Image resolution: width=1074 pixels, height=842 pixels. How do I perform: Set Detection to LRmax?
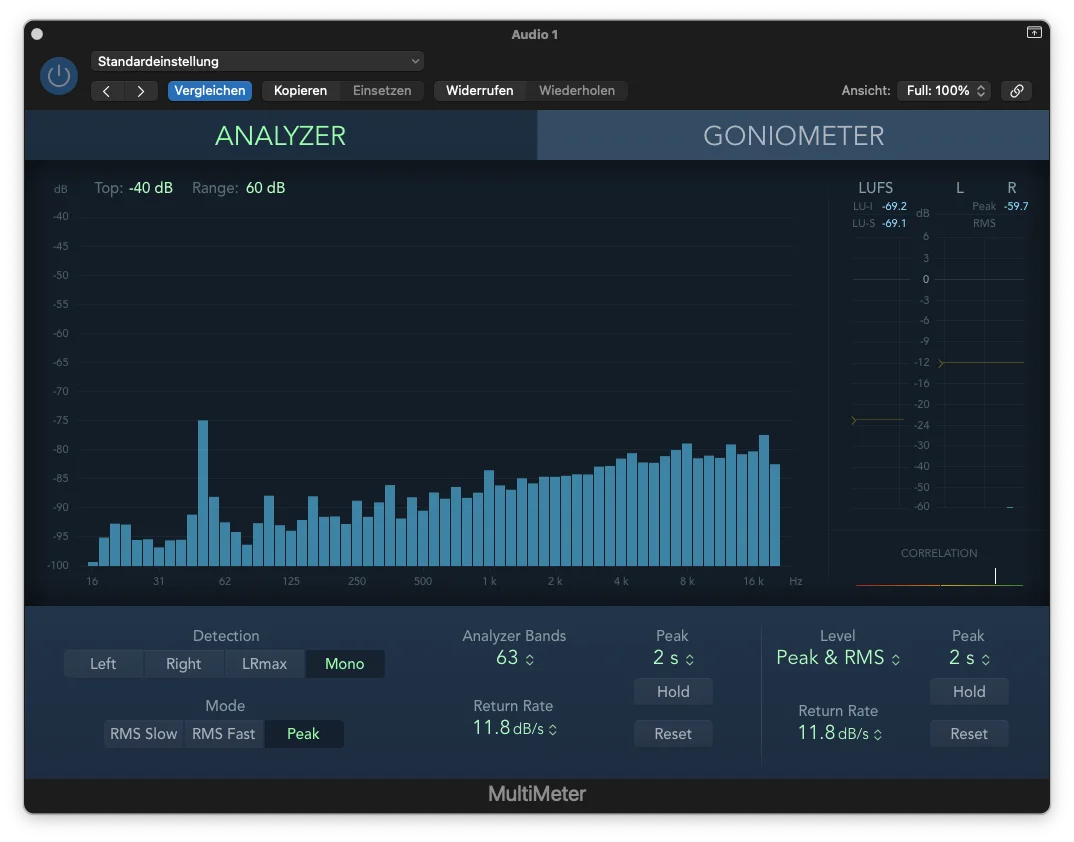[x=264, y=664]
